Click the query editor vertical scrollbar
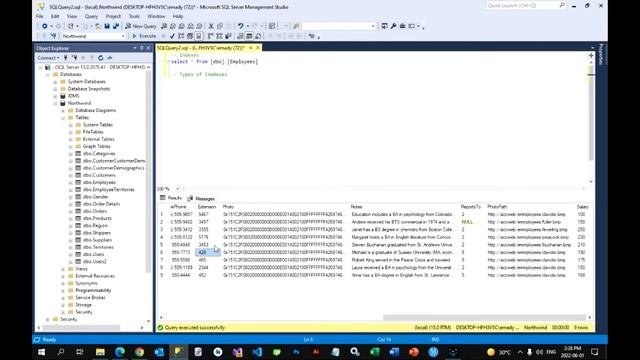 591,118
